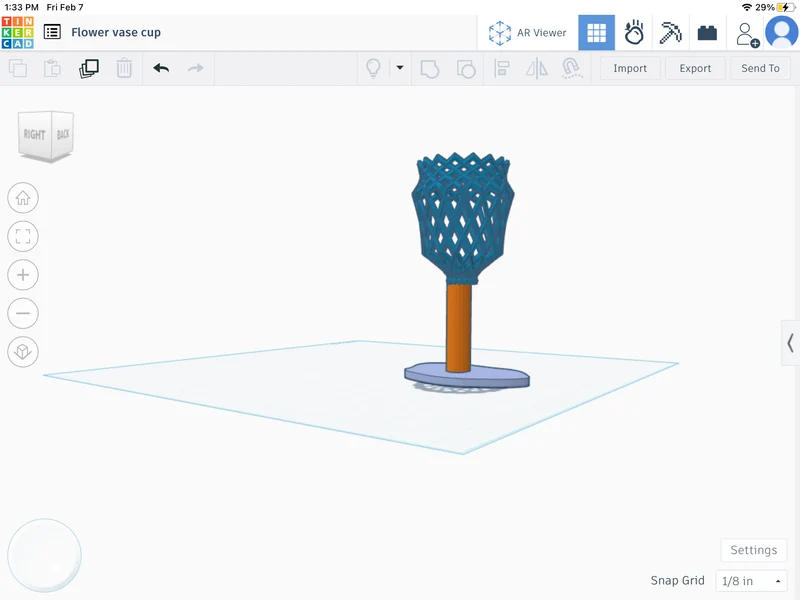
Task: Expand the collapsed shapes side panel
Action: (x=790, y=343)
